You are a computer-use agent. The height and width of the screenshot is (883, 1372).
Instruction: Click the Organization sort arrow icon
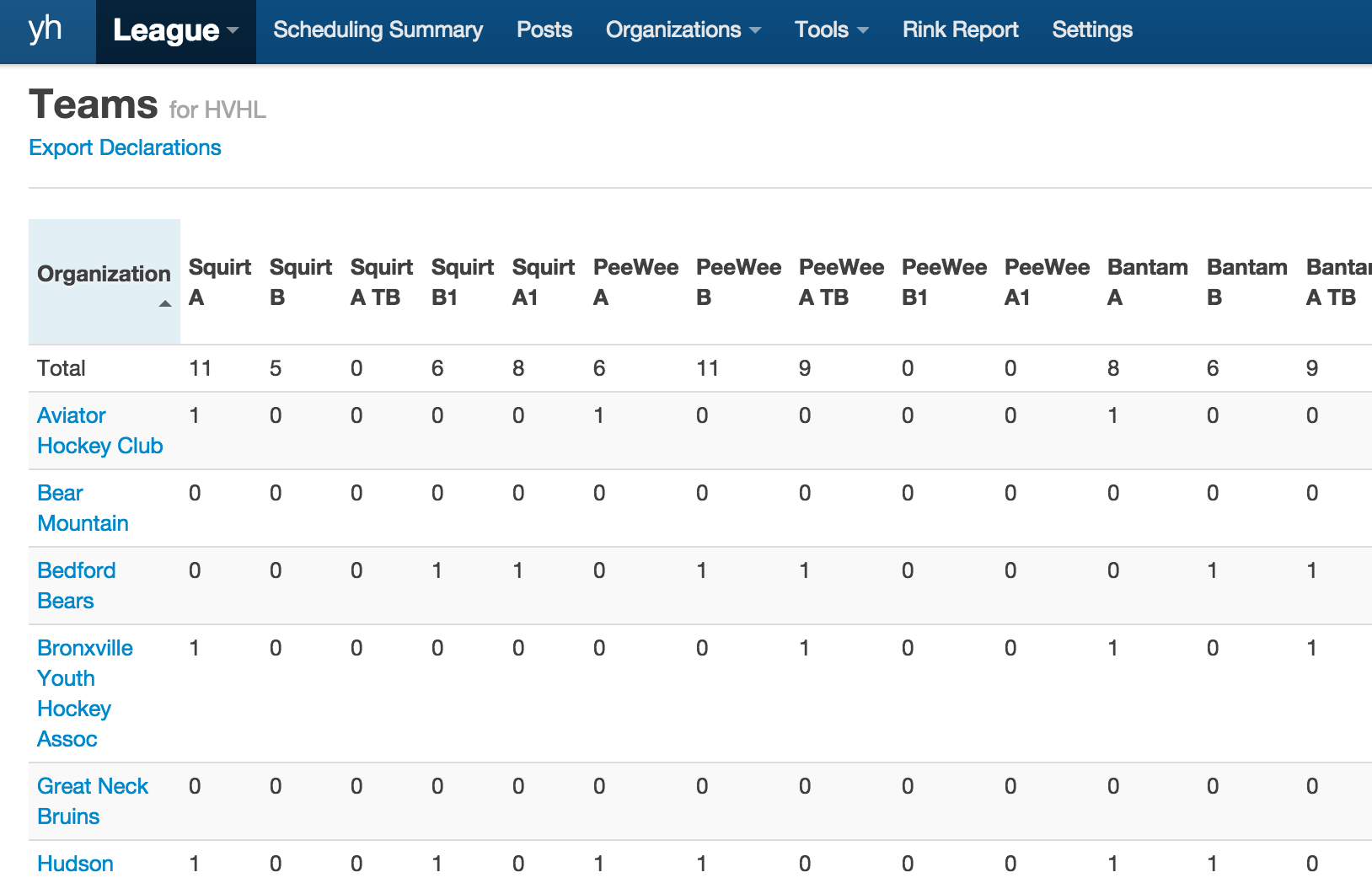pos(165,303)
